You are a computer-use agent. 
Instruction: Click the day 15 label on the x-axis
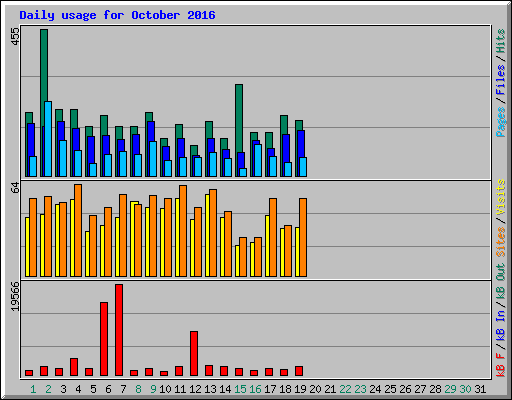(x=240, y=389)
